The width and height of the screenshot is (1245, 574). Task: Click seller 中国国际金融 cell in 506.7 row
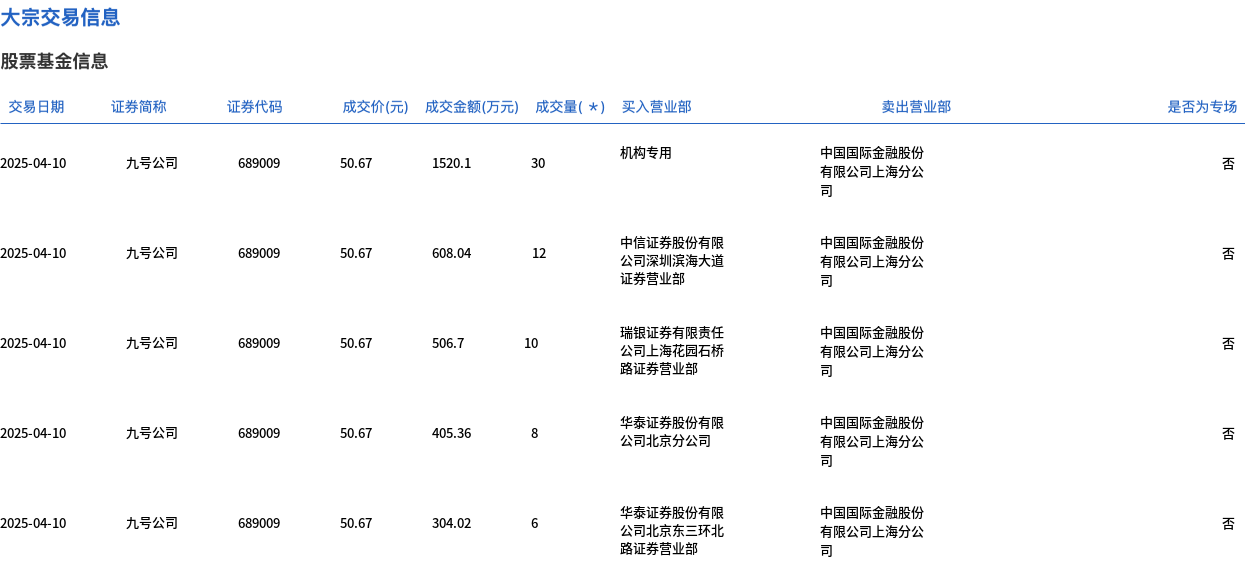[x=872, y=351]
